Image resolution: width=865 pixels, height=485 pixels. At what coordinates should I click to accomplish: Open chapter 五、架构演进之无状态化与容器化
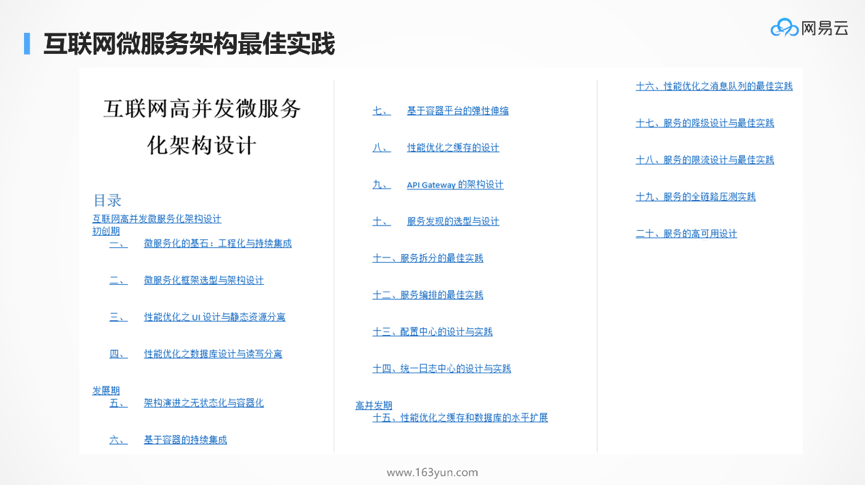click(x=186, y=403)
